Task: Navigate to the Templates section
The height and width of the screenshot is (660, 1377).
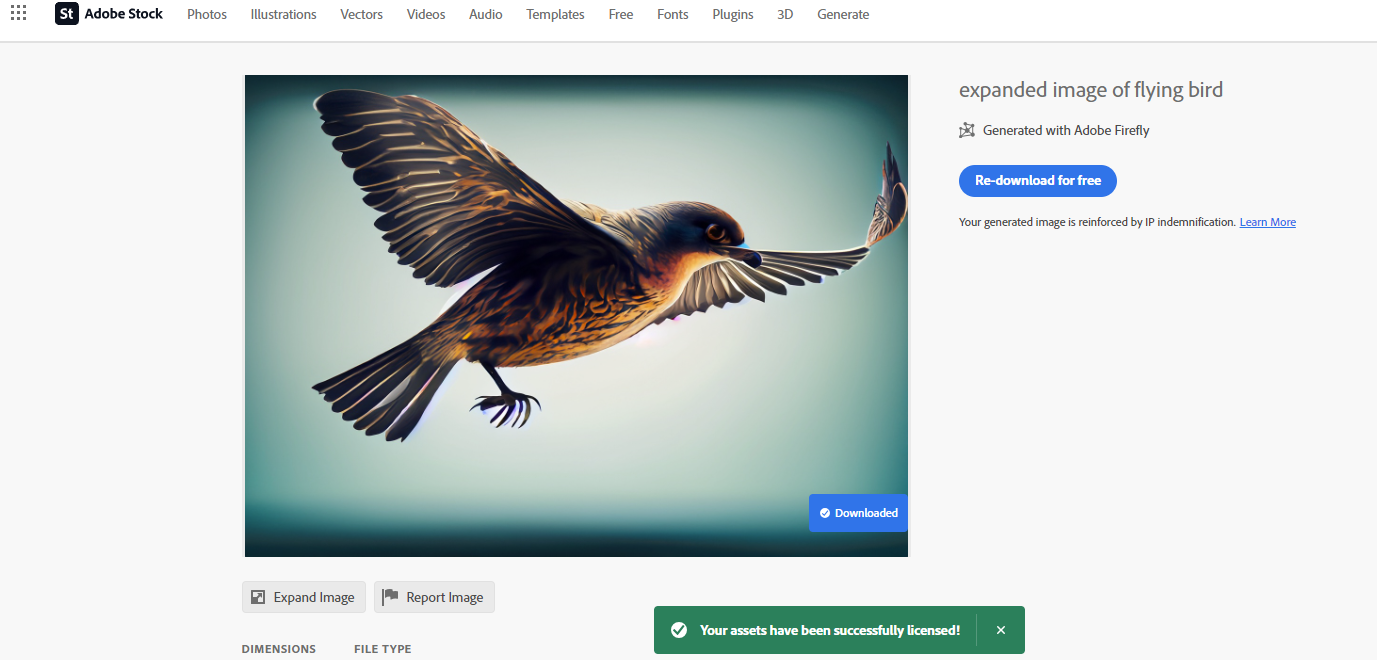Action: tap(555, 14)
